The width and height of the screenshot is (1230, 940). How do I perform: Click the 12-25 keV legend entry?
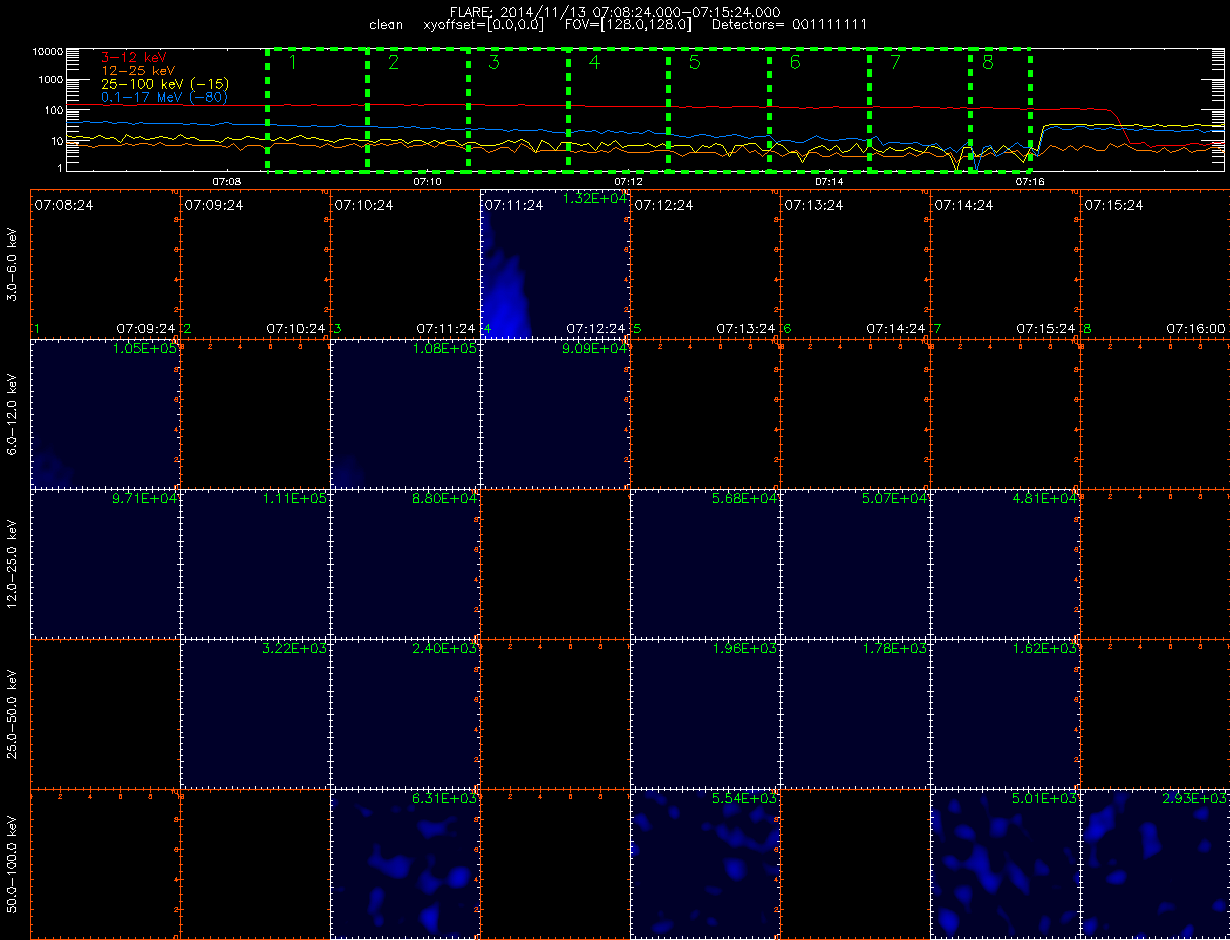[137, 71]
